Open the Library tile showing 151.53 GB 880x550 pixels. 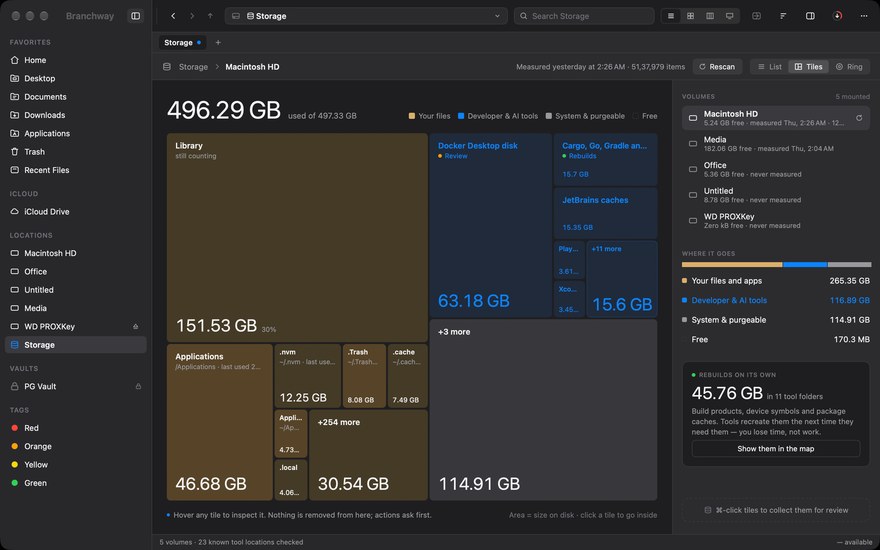[297, 237]
